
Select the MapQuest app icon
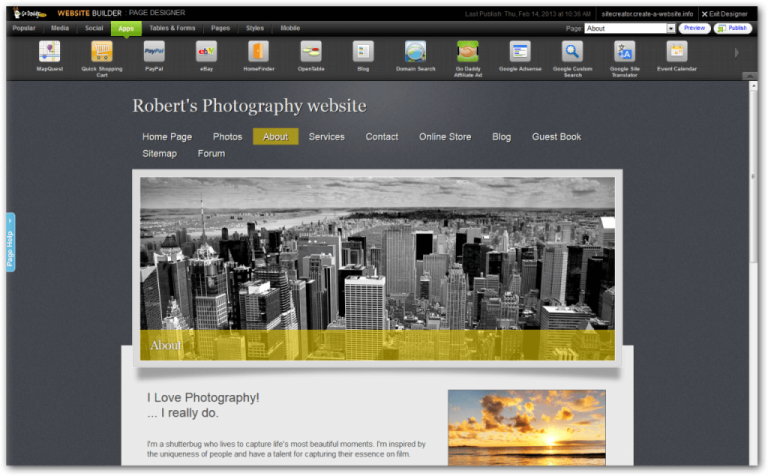[49, 52]
